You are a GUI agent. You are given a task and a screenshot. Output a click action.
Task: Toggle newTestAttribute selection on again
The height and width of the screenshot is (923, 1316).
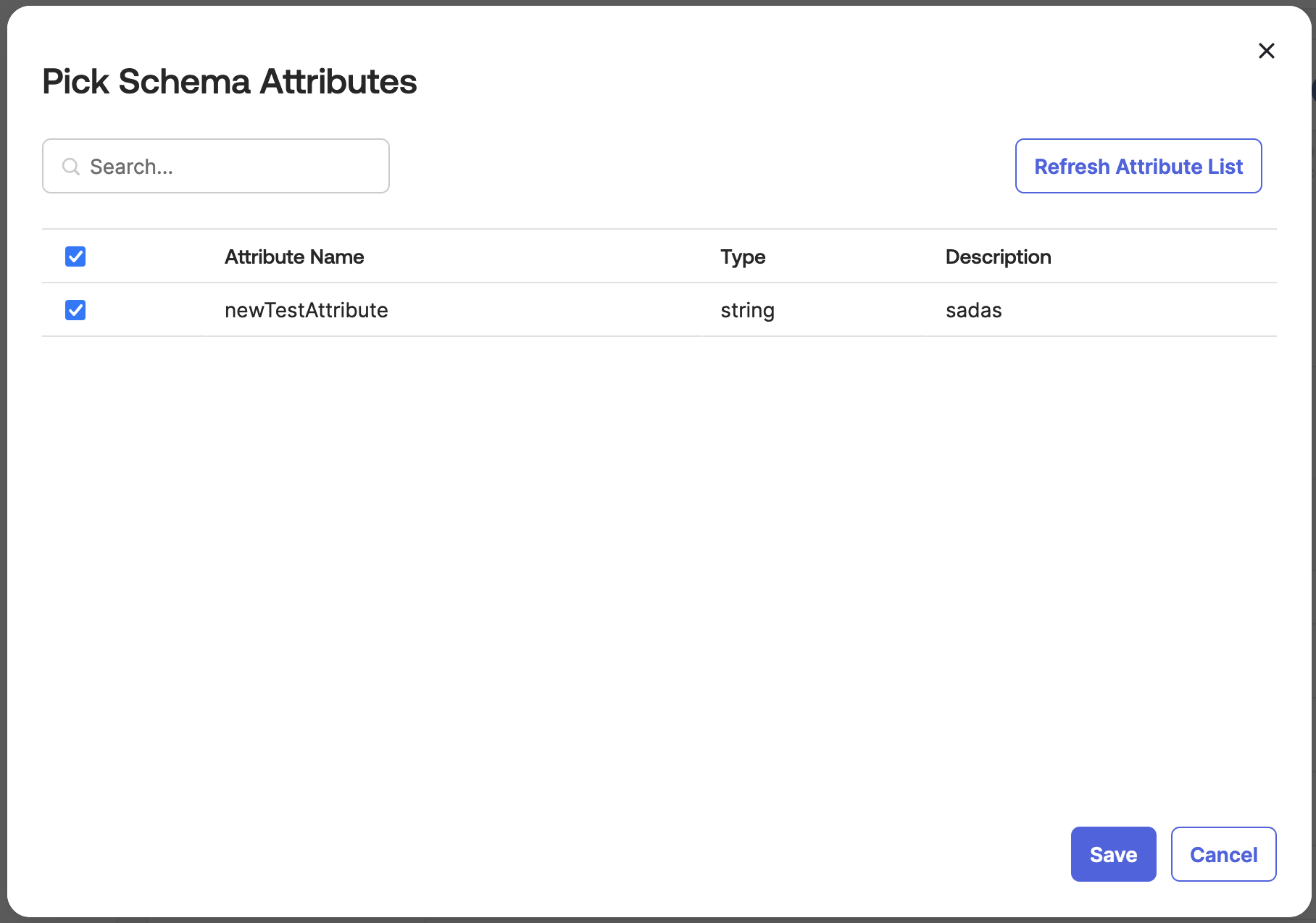tap(75, 310)
